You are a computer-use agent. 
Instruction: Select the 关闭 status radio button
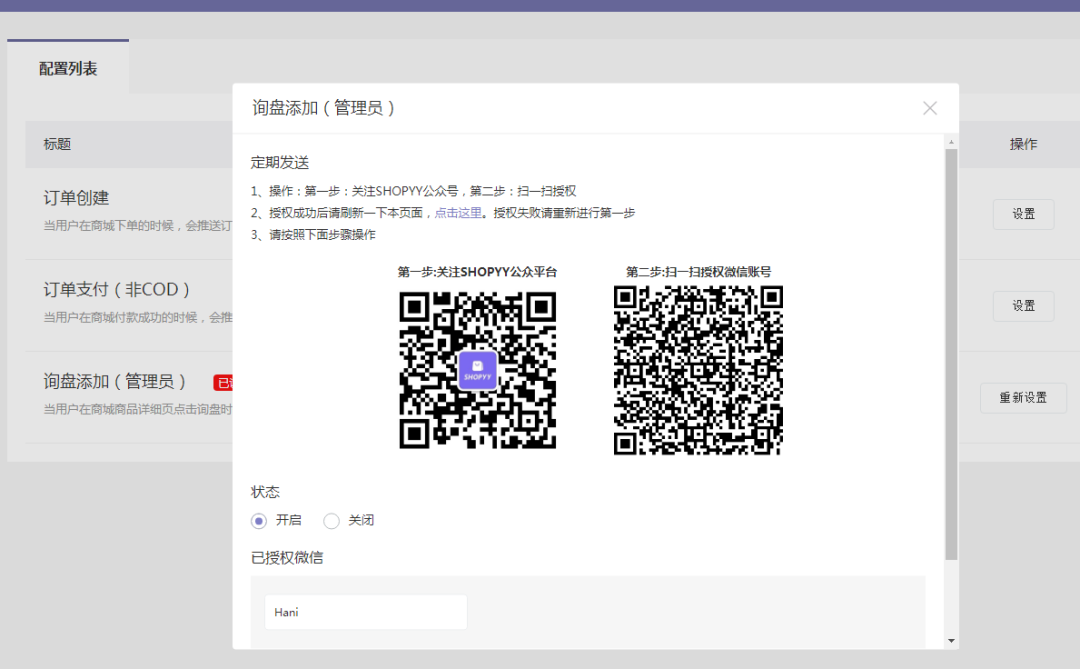[x=332, y=520]
